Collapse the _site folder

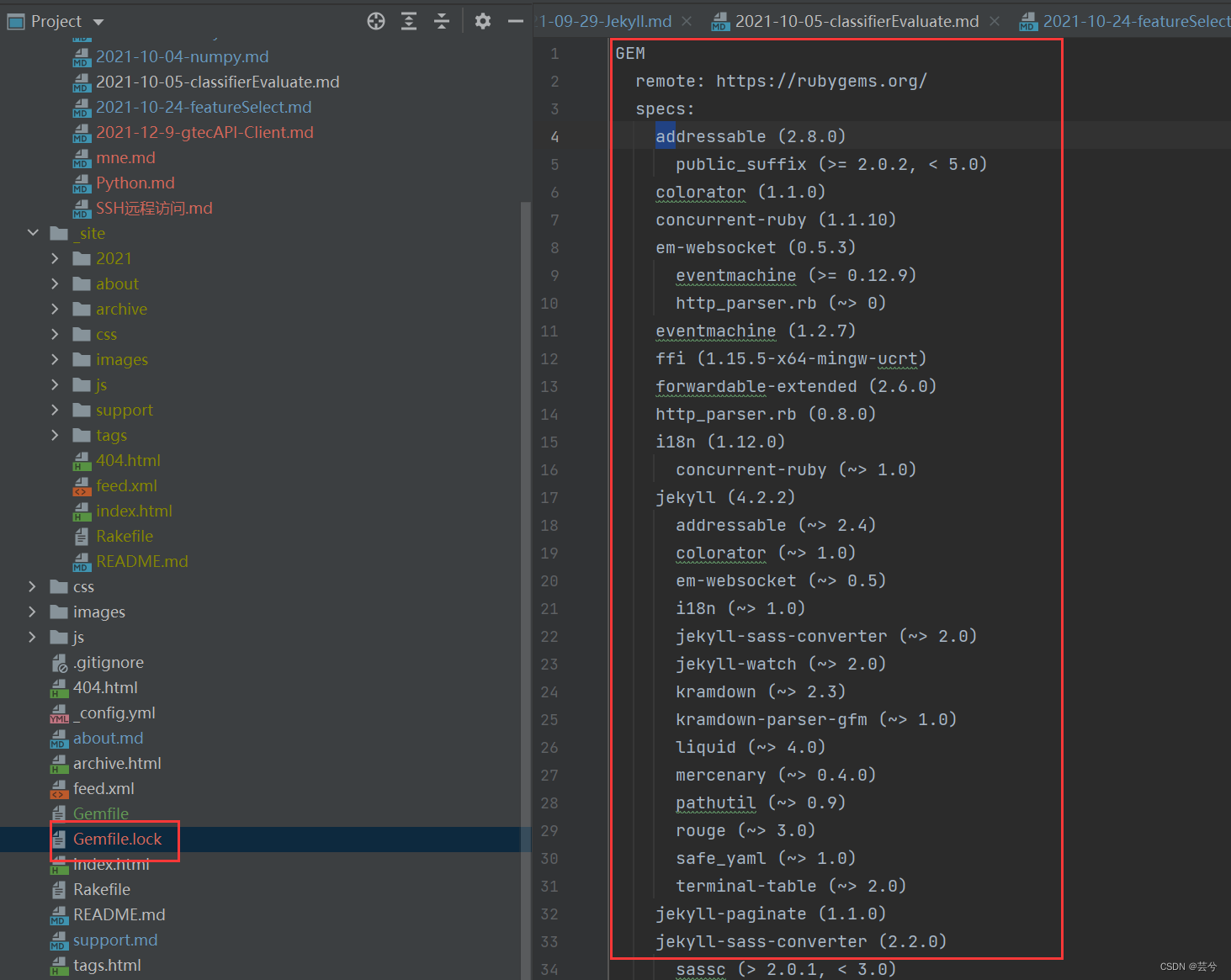tap(33, 233)
